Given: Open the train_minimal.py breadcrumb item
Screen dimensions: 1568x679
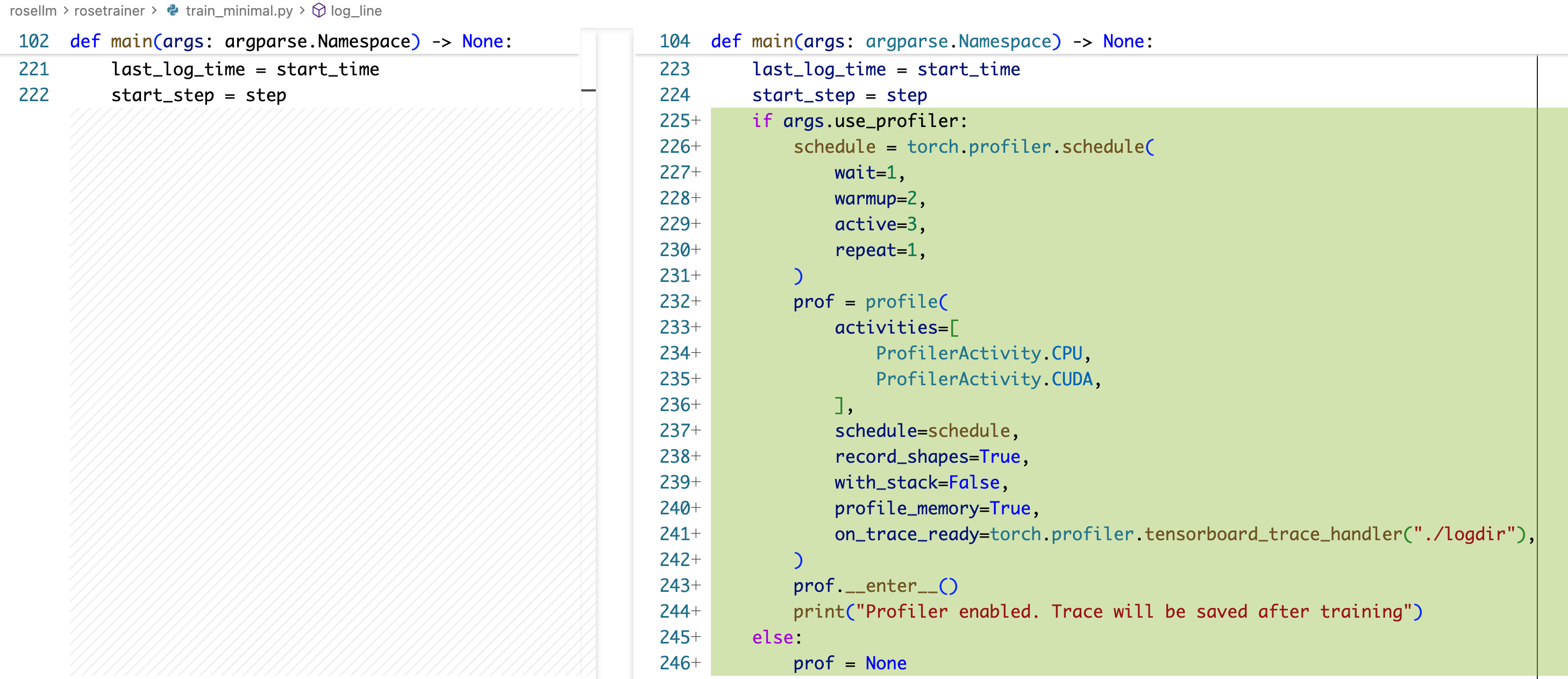Looking at the screenshot, I should (x=239, y=10).
